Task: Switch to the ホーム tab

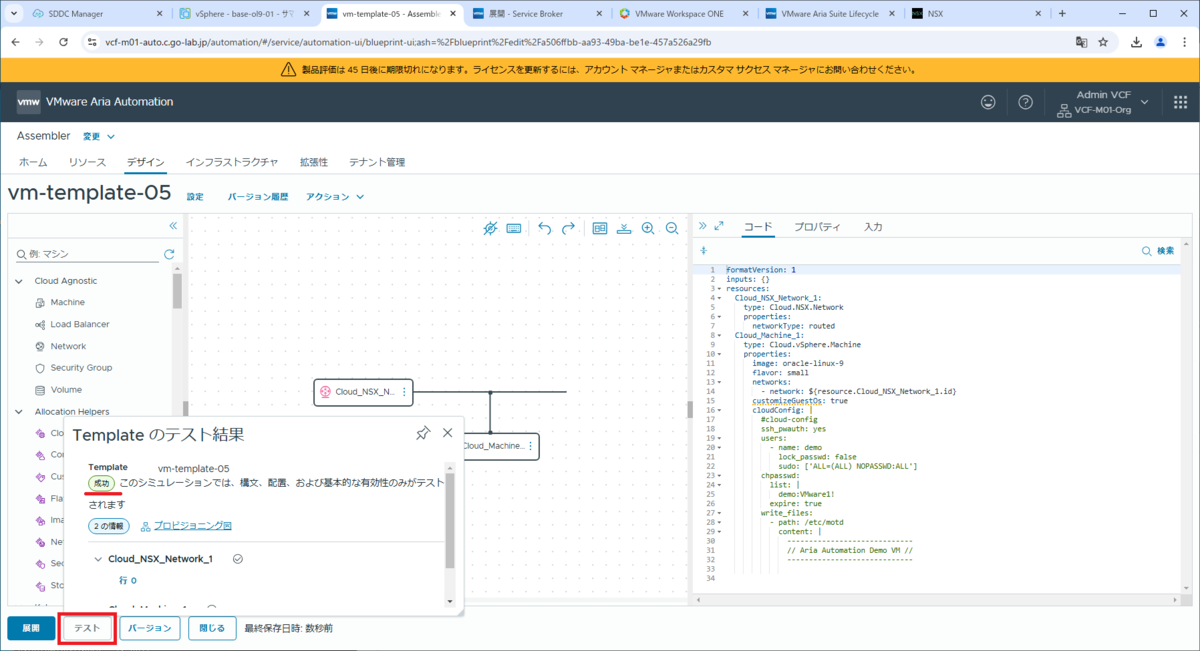Action: click(33, 162)
